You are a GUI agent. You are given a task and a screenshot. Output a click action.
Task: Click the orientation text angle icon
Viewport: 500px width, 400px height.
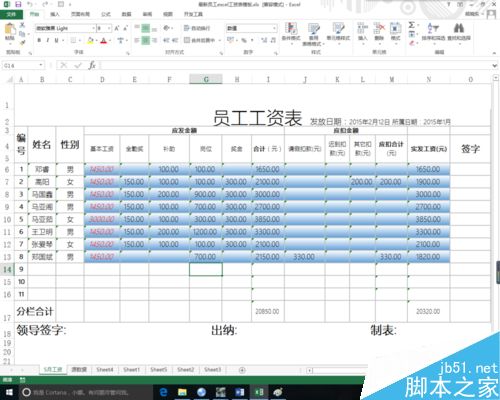(167, 28)
